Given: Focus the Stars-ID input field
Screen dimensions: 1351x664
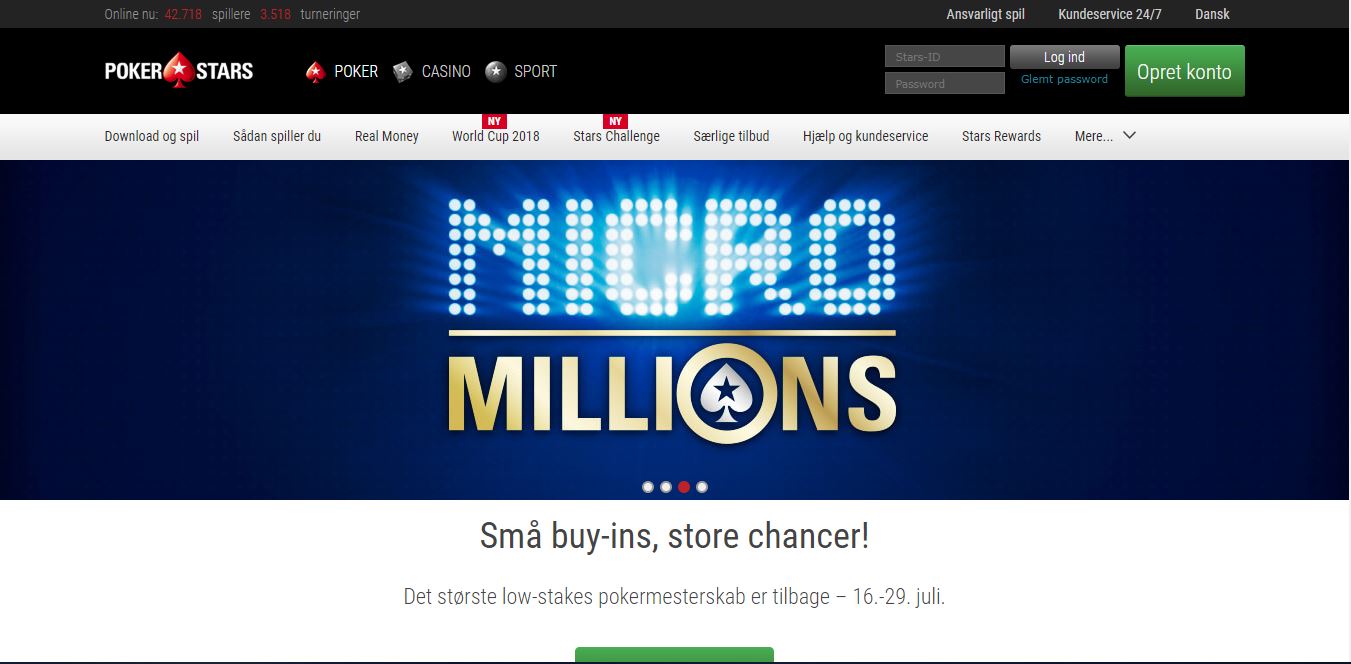Looking at the screenshot, I should (x=944, y=57).
